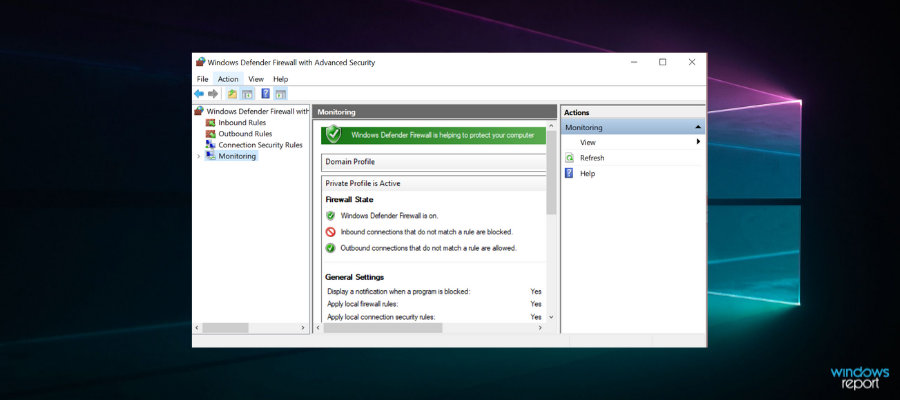Screen dimensions: 900x400
Task: Click the green Refresh icon in Actions
Action: tap(569, 158)
